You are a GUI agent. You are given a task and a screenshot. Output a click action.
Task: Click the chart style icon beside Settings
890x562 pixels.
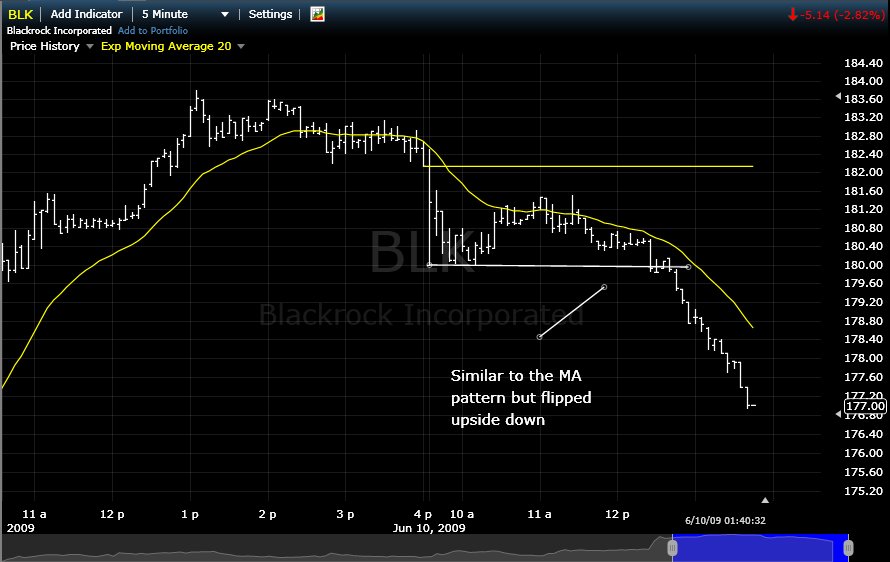(x=317, y=14)
